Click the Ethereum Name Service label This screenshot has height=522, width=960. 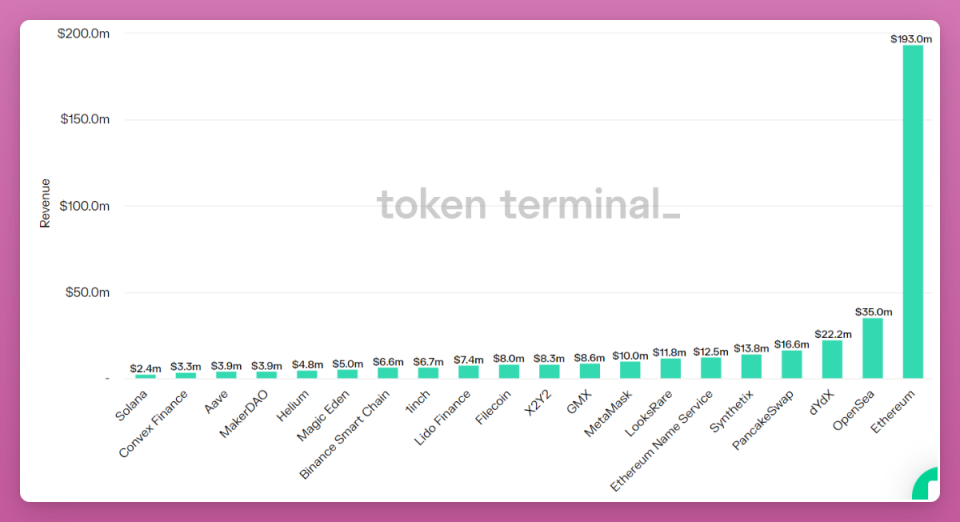point(662,441)
